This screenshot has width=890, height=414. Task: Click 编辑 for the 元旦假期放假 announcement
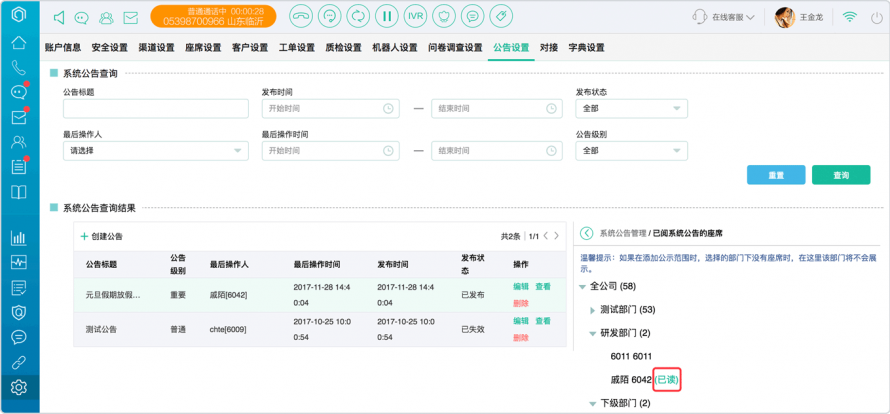click(x=520, y=287)
